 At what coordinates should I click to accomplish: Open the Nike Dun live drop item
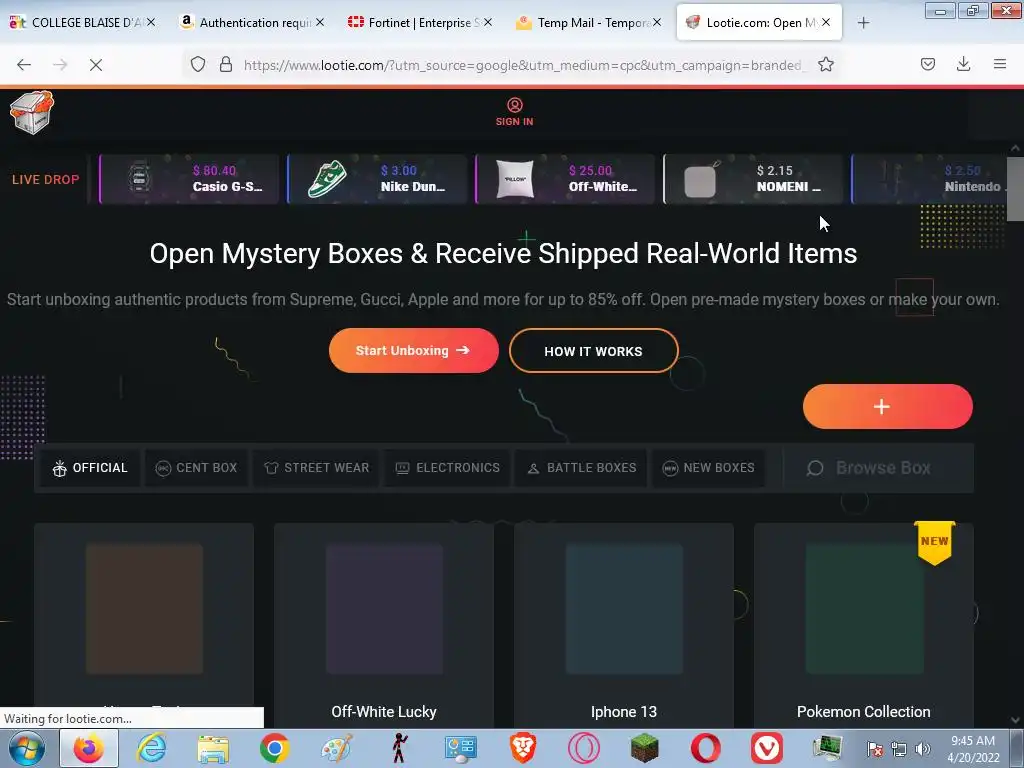coord(377,179)
